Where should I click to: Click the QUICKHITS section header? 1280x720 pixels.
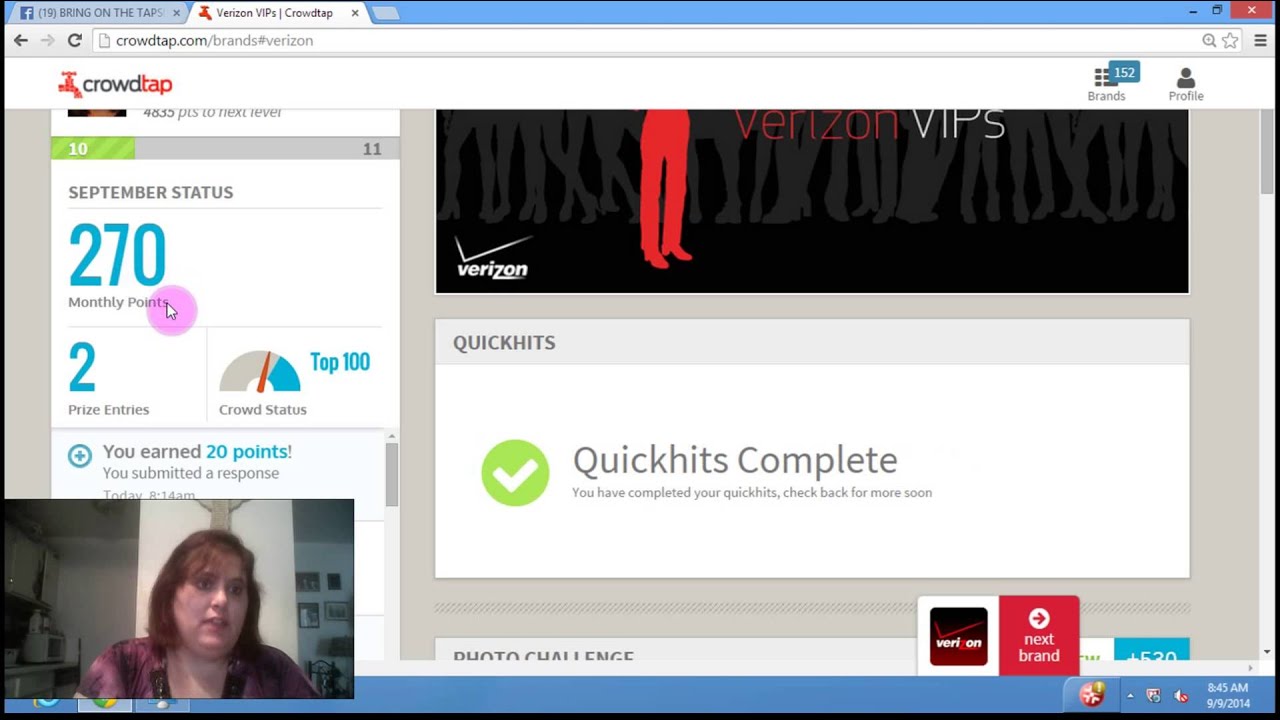[x=504, y=343]
